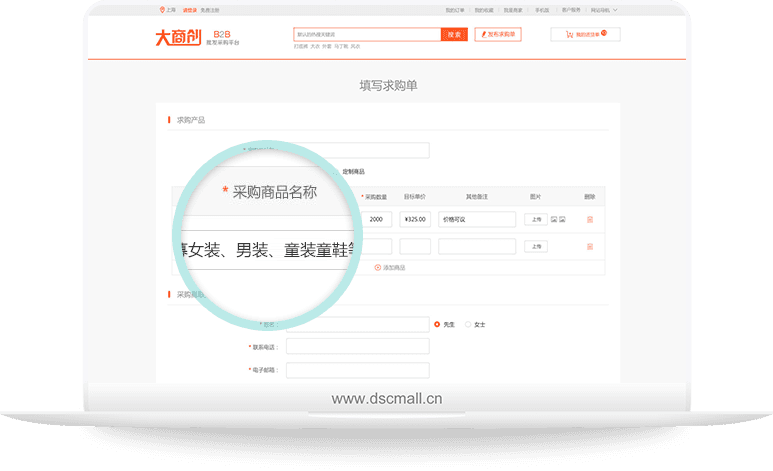Focus the empty price field in second row

(415, 247)
